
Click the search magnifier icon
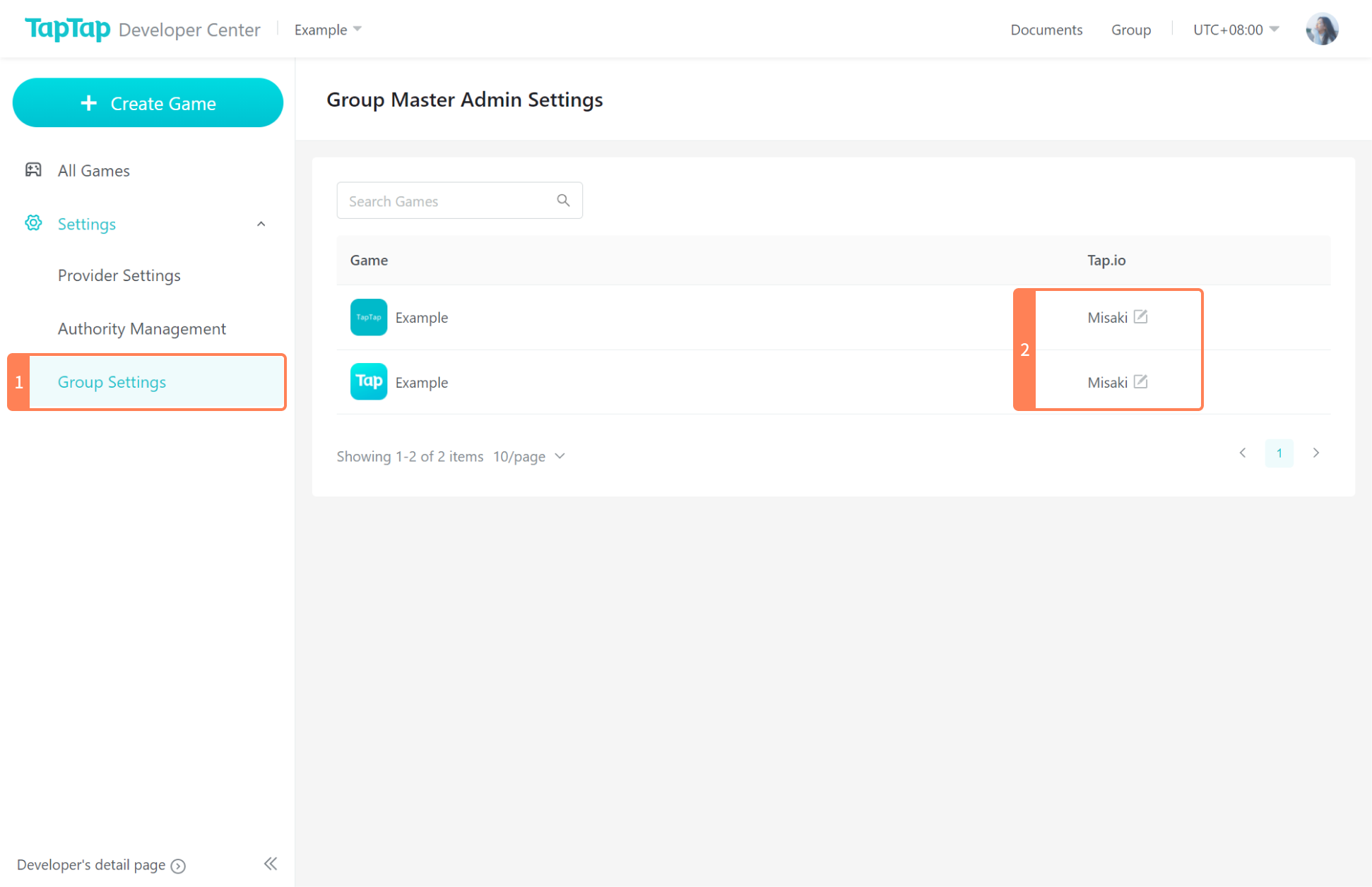coord(563,201)
